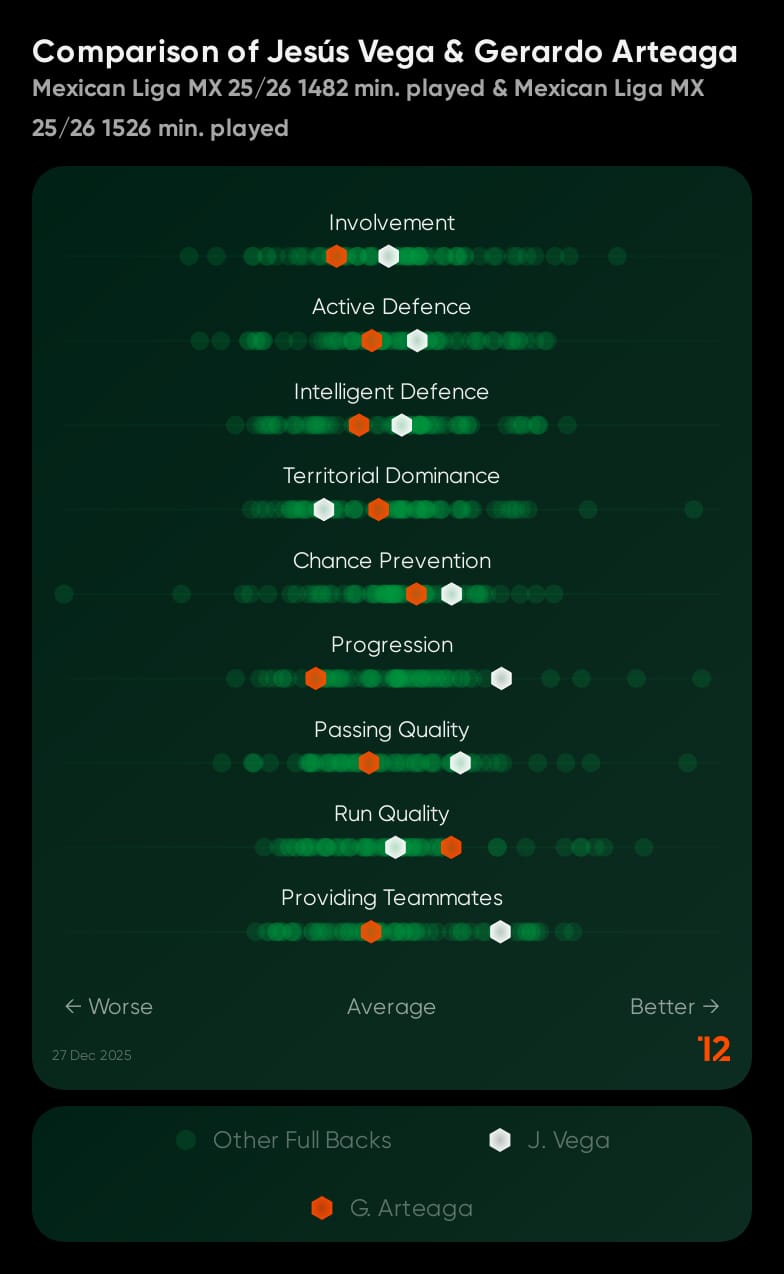This screenshot has height=1274, width=784.
Task: Click the green legend dot for Other Full Backs
Action: point(185,1140)
